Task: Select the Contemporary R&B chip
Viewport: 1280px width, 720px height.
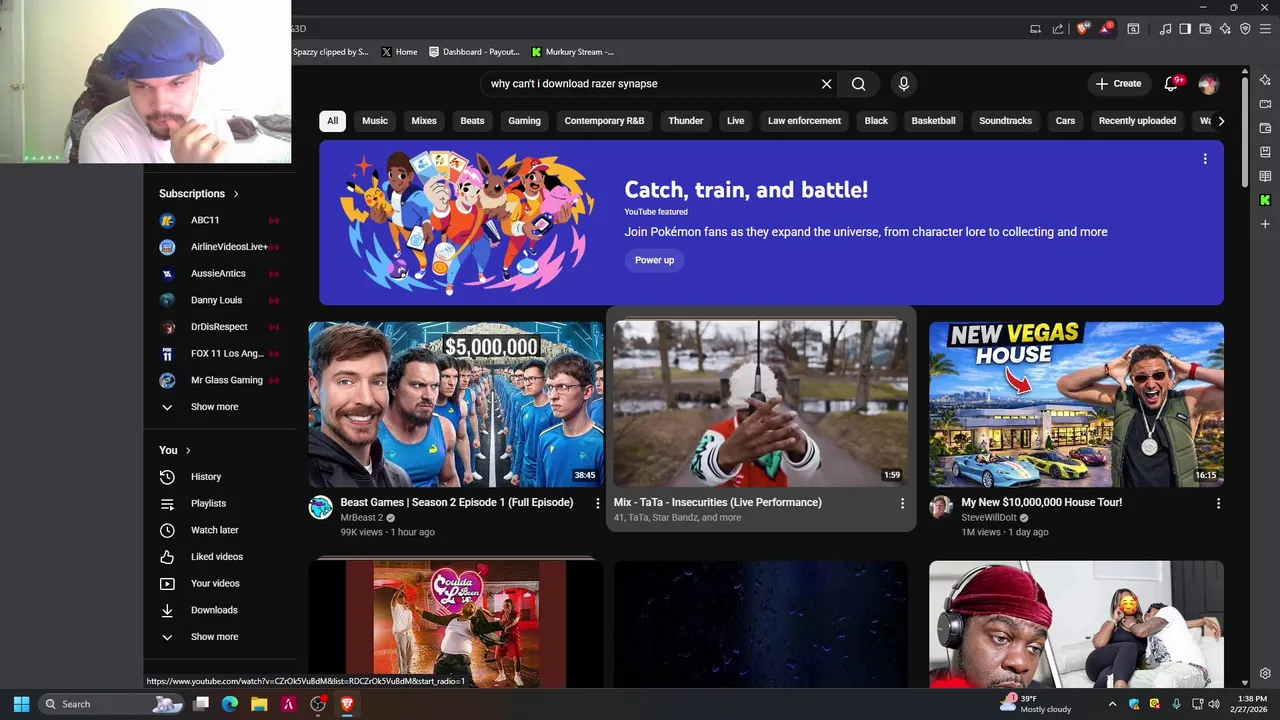Action: pos(604,121)
